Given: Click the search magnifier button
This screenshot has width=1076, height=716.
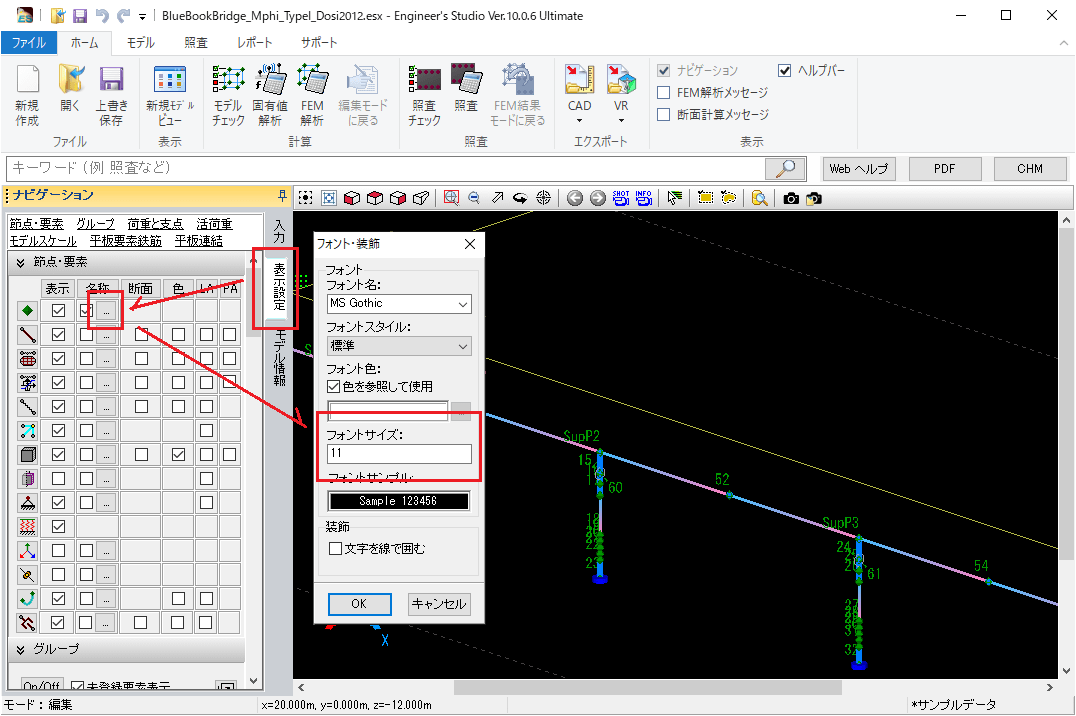Looking at the screenshot, I should click(x=786, y=168).
